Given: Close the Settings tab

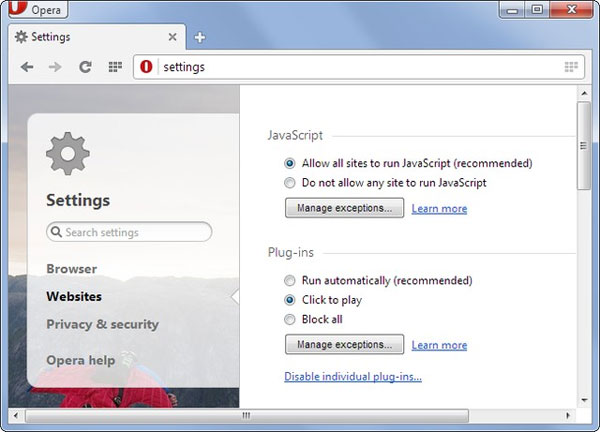Looking at the screenshot, I should pyautogui.click(x=173, y=37).
